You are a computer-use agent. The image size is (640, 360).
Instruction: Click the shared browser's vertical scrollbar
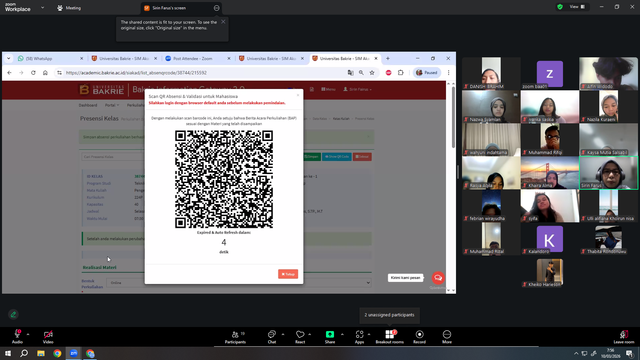click(453, 117)
